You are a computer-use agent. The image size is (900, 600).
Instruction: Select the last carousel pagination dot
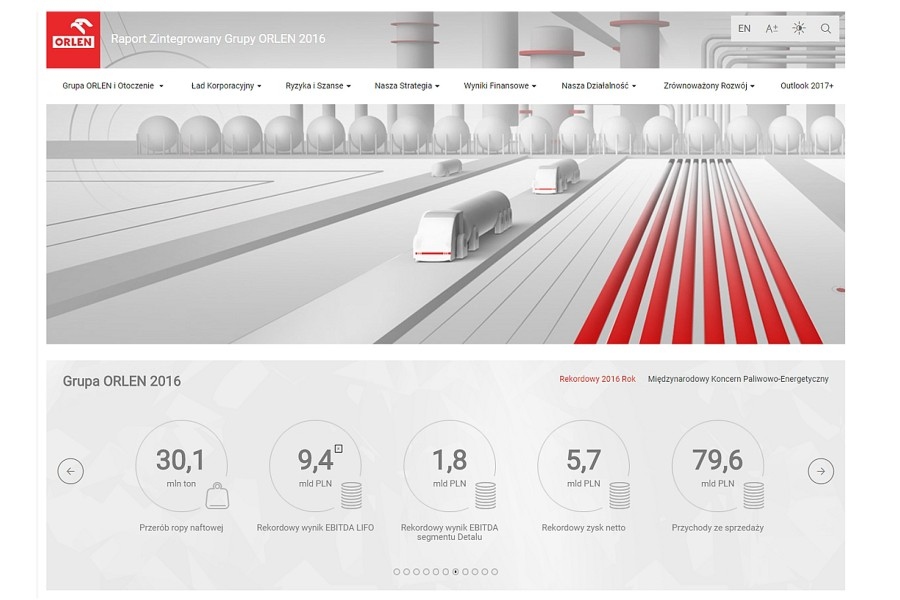pos(494,572)
